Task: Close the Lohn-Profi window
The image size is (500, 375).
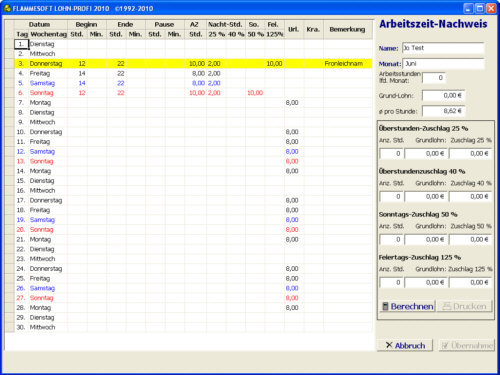Action: (491, 8)
